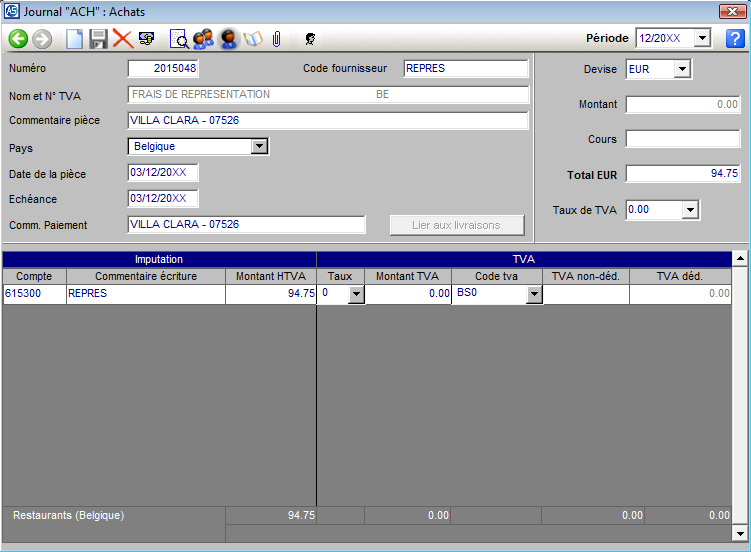Image resolution: width=751 pixels, height=552 pixels.
Task: Click the new document icon
Action: [x=75, y=39]
